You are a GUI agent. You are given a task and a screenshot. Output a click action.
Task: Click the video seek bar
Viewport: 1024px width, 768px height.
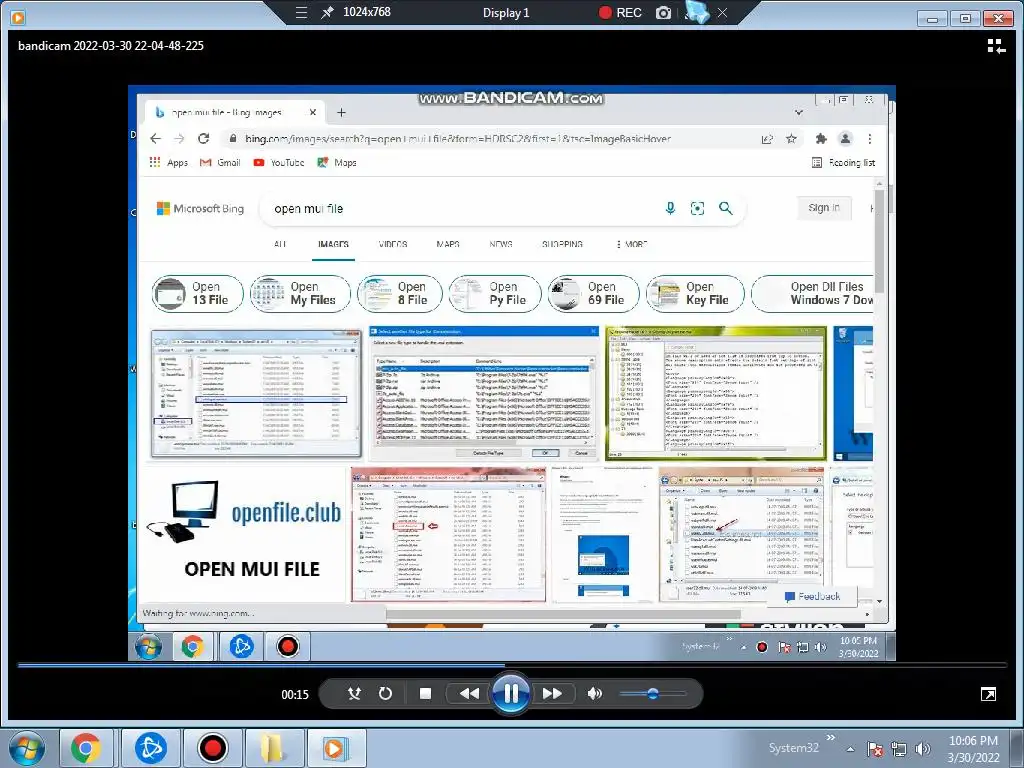click(x=512, y=665)
